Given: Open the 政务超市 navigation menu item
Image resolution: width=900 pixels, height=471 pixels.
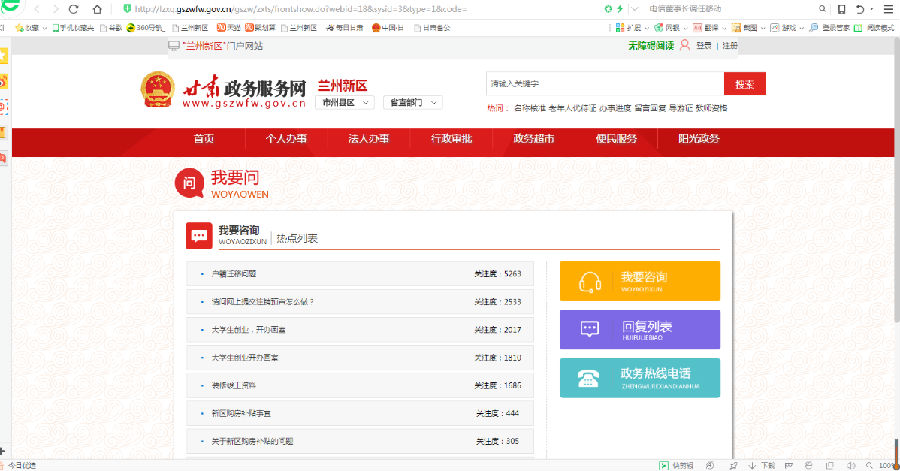Looking at the screenshot, I should coord(534,139).
